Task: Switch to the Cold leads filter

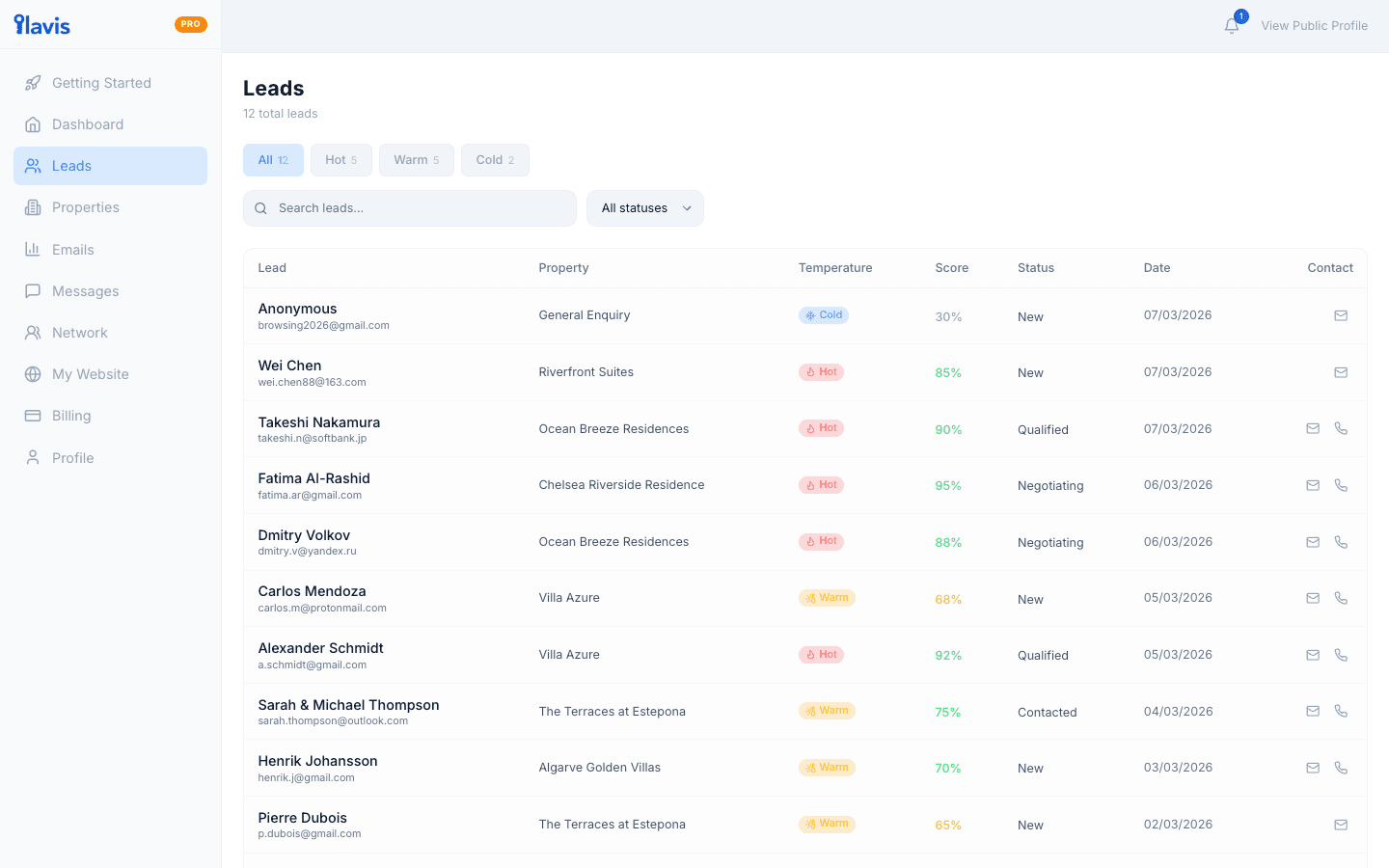Action: (495, 159)
